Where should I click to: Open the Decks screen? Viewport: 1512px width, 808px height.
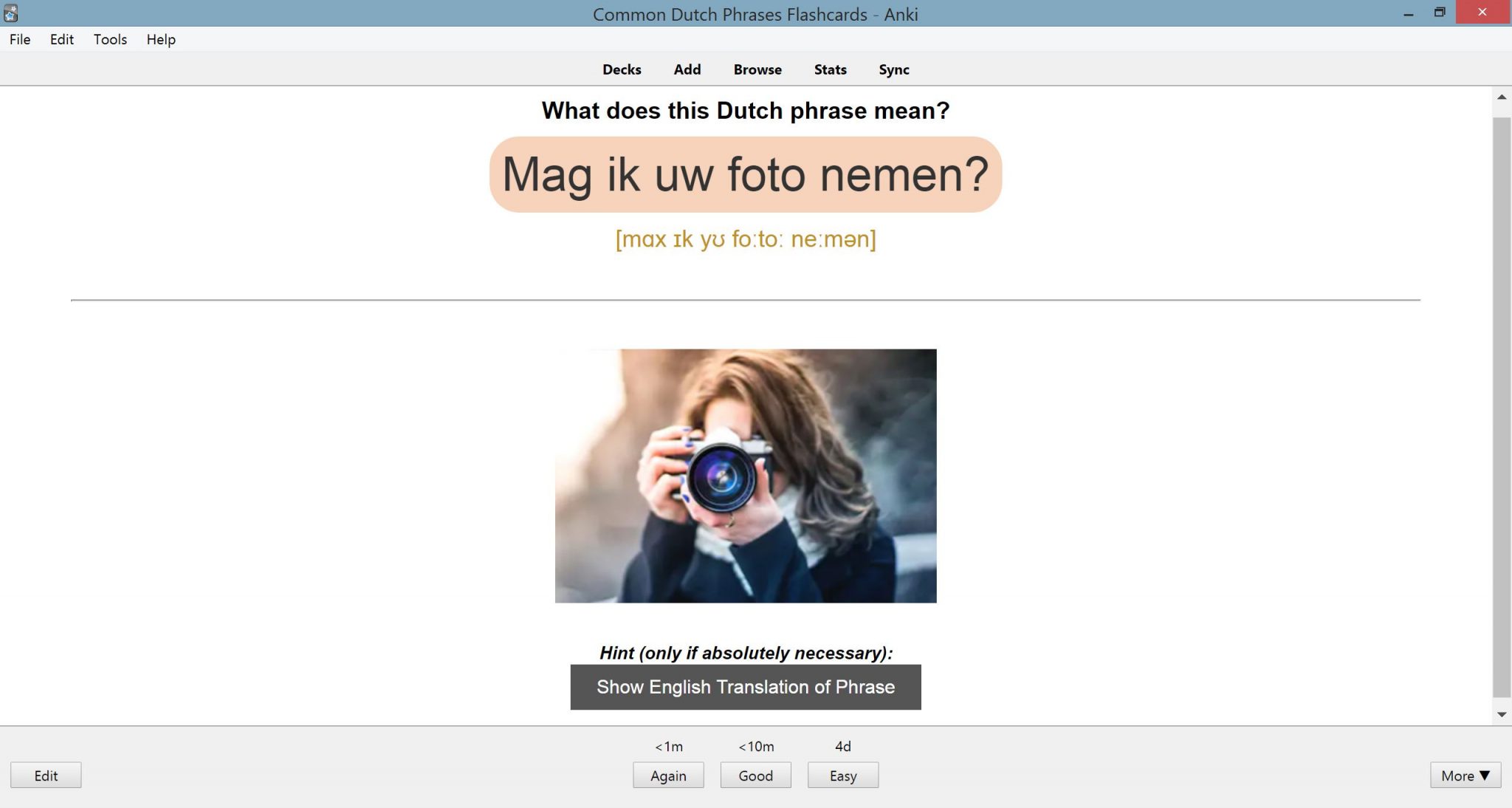click(622, 69)
